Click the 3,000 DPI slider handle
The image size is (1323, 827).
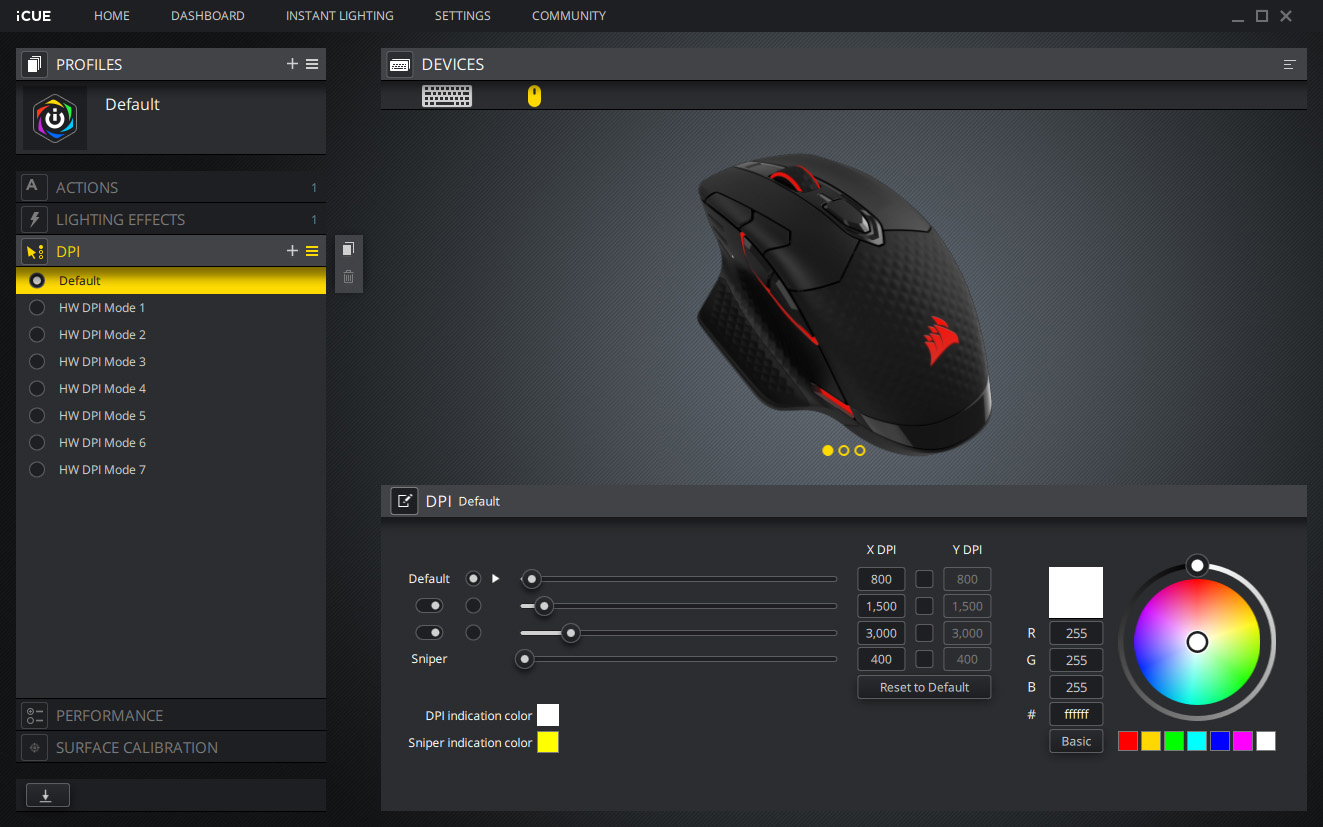point(570,632)
